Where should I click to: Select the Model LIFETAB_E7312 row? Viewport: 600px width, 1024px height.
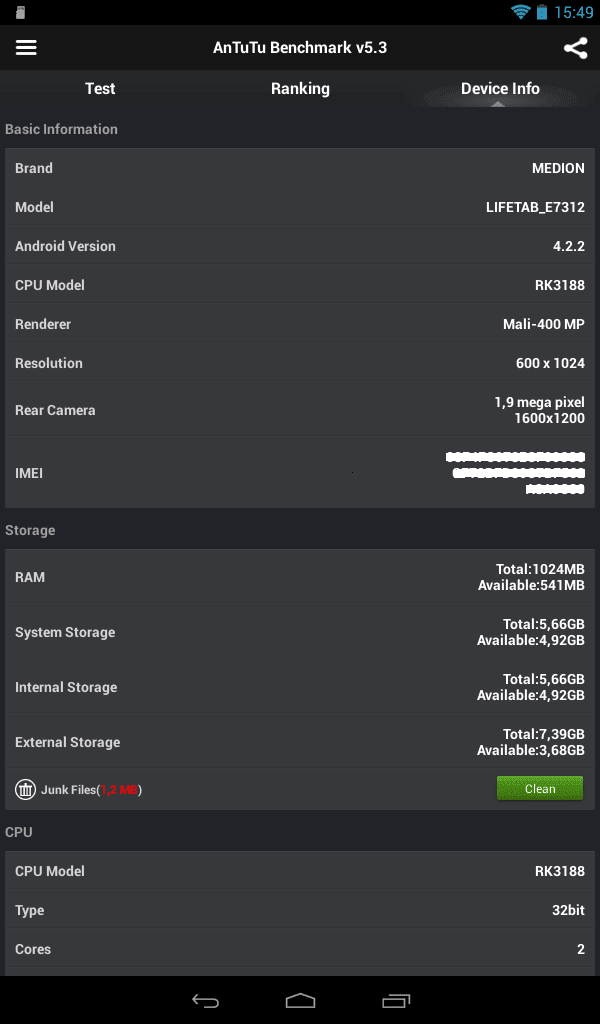[x=300, y=207]
